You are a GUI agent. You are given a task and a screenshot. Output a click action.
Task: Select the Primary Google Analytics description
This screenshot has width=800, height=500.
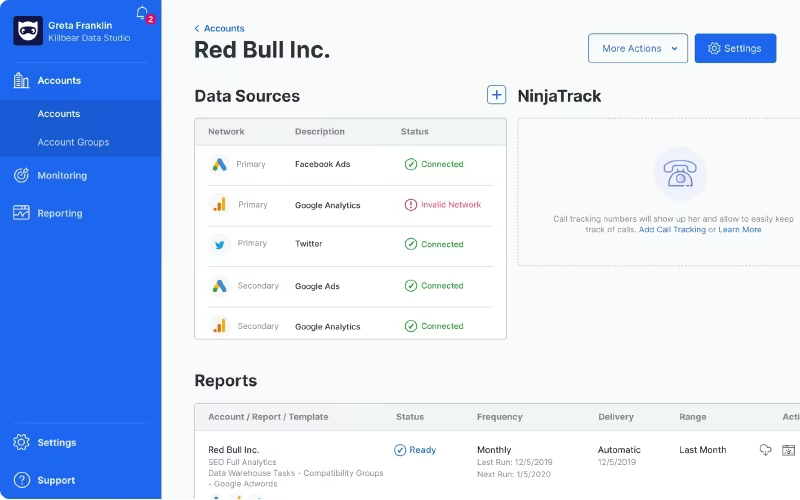(328, 205)
